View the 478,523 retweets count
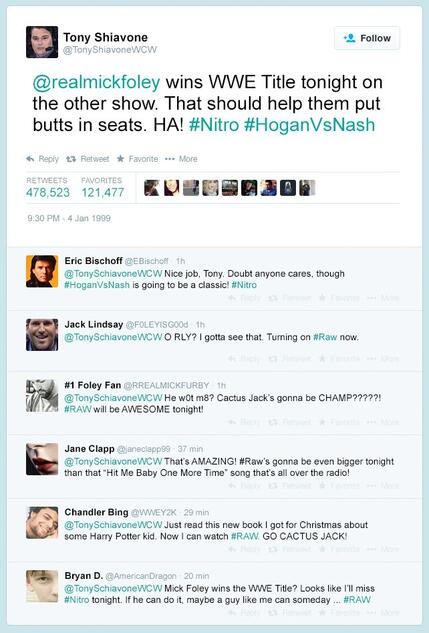Screen dimensions: 429x633 click(x=48, y=193)
